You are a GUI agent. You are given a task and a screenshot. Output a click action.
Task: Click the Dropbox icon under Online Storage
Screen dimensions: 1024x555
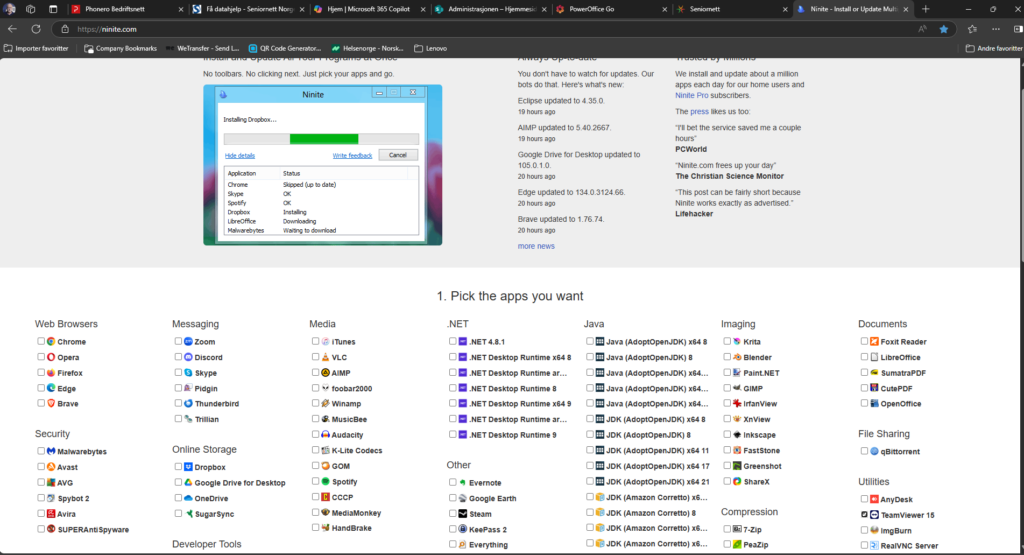pyautogui.click(x=188, y=467)
